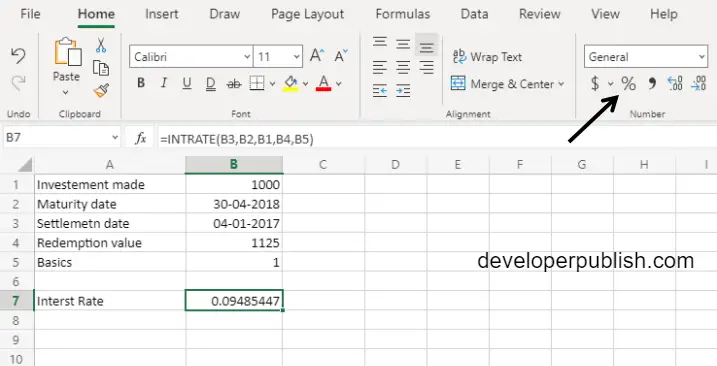Click Increase Font Size icon

[316, 56]
